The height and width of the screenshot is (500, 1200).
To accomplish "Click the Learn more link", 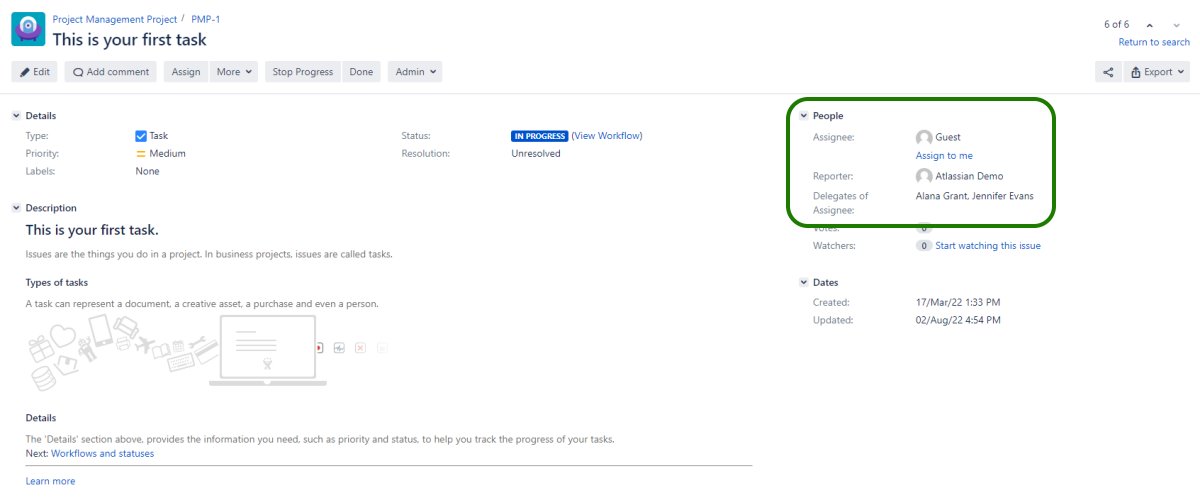I will [x=50, y=482].
